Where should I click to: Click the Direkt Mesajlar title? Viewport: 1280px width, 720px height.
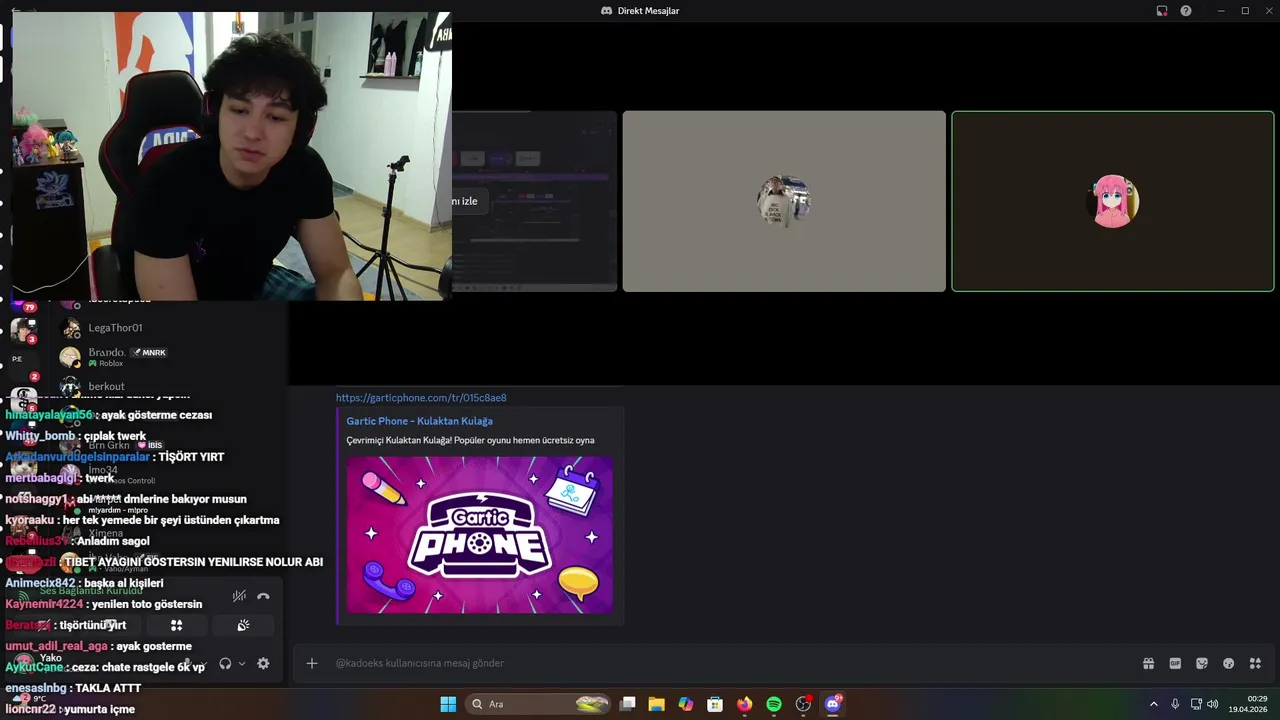click(648, 10)
